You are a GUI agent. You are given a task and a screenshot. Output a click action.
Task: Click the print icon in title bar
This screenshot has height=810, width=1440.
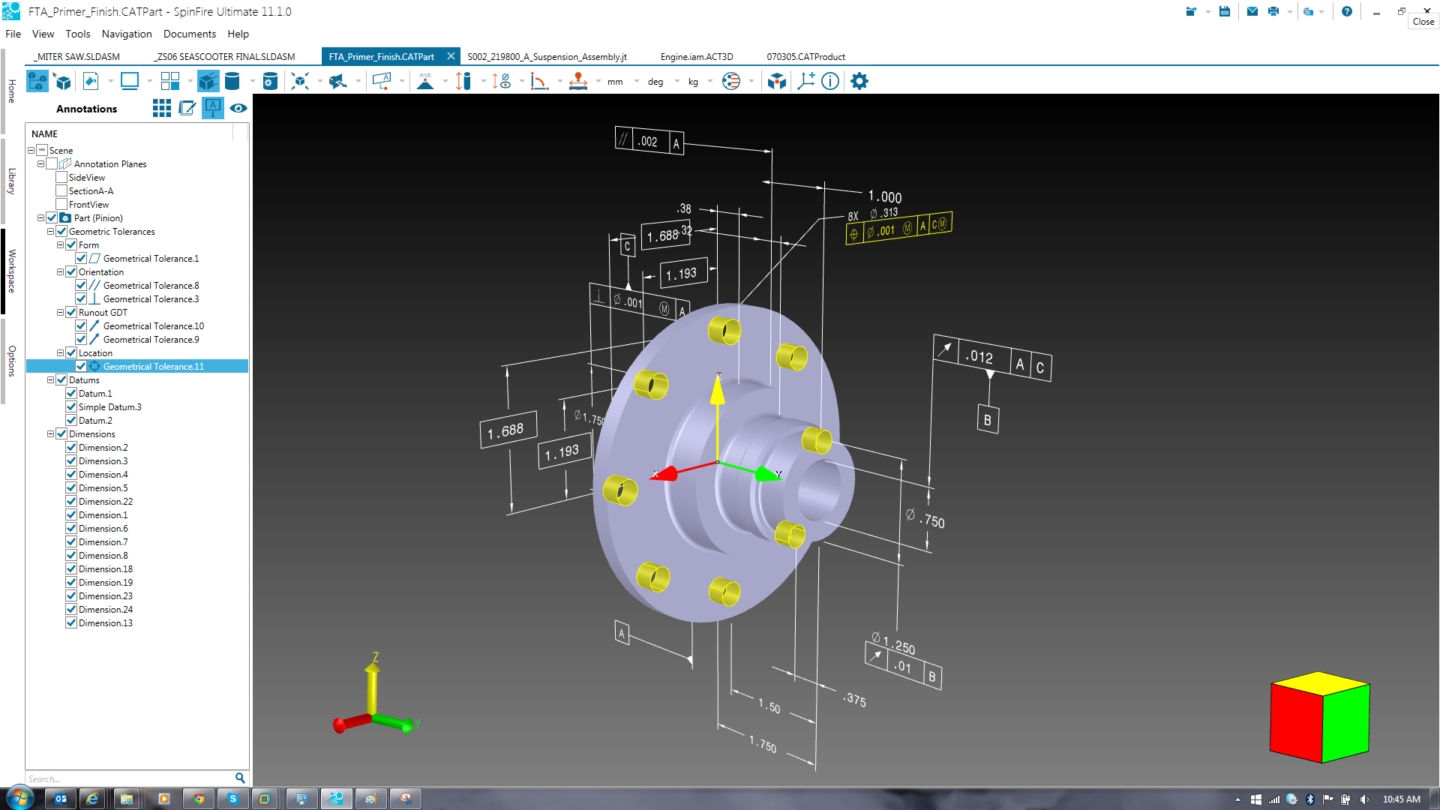[x=1274, y=11]
